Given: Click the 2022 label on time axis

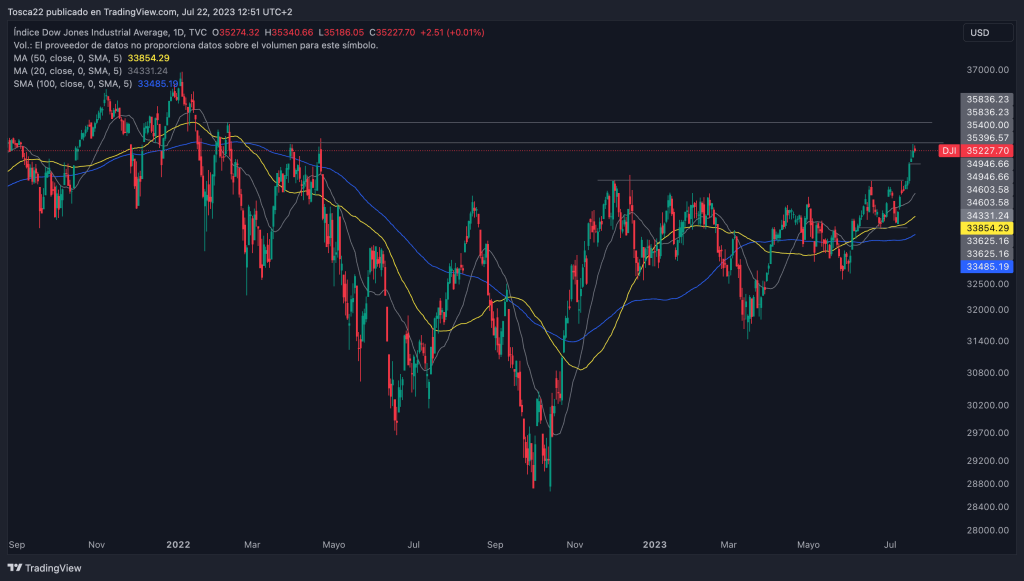Looking at the screenshot, I should point(178,545).
